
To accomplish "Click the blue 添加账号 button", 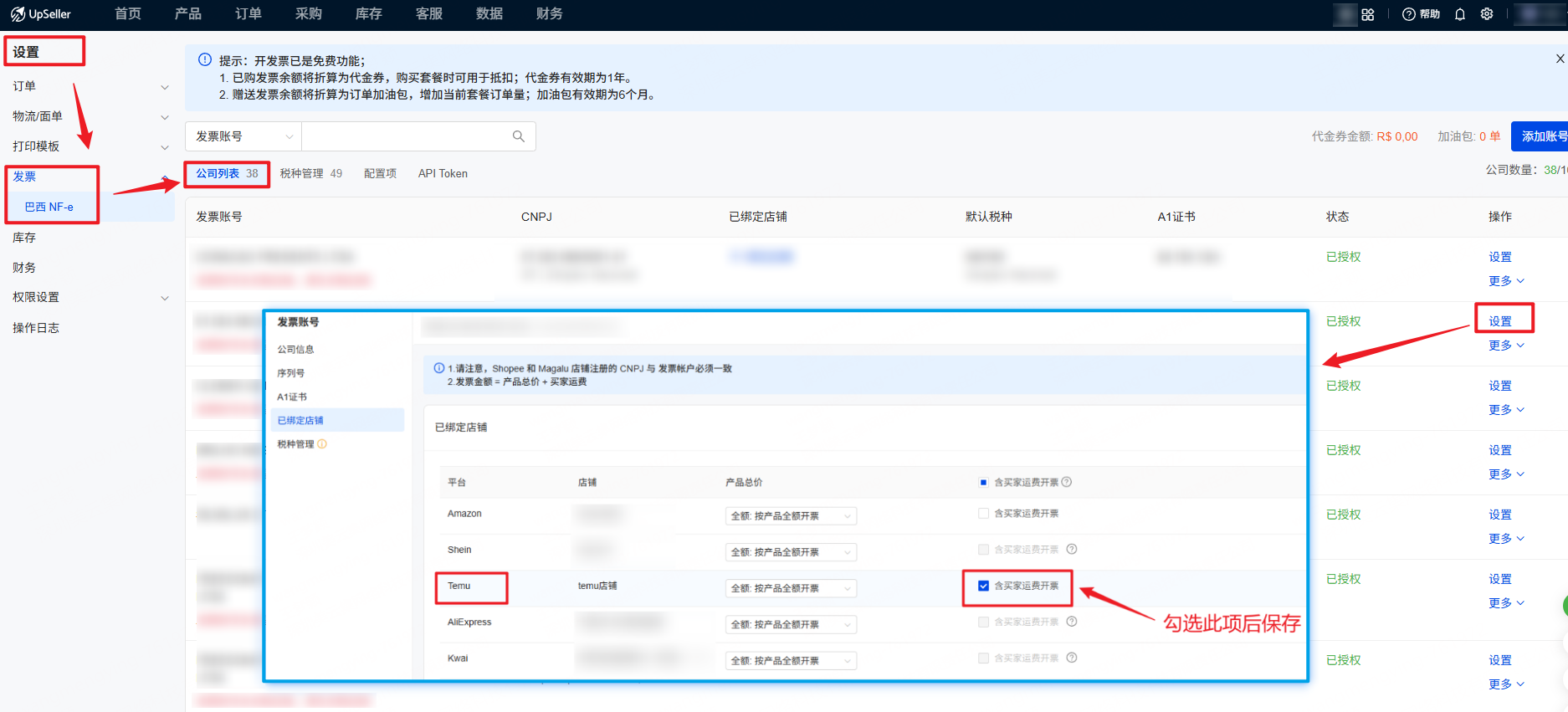I will coord(1541,136).
